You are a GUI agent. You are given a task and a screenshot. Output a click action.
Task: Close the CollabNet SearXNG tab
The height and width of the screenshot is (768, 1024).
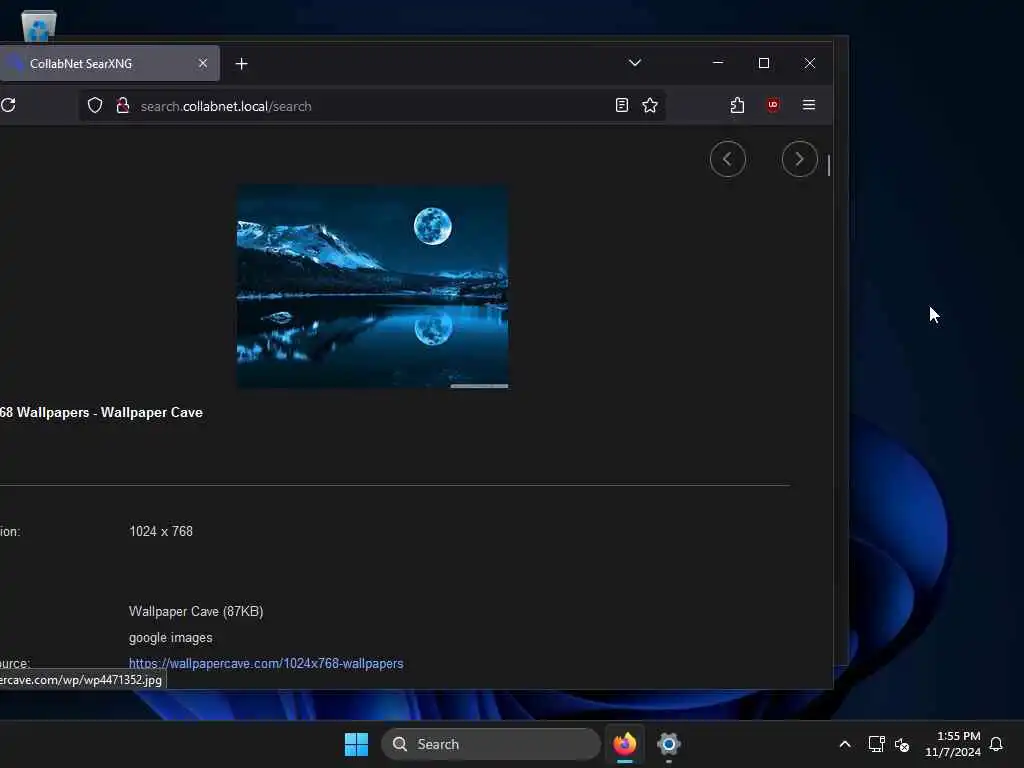pyautogui.click(x=202, y=63)
